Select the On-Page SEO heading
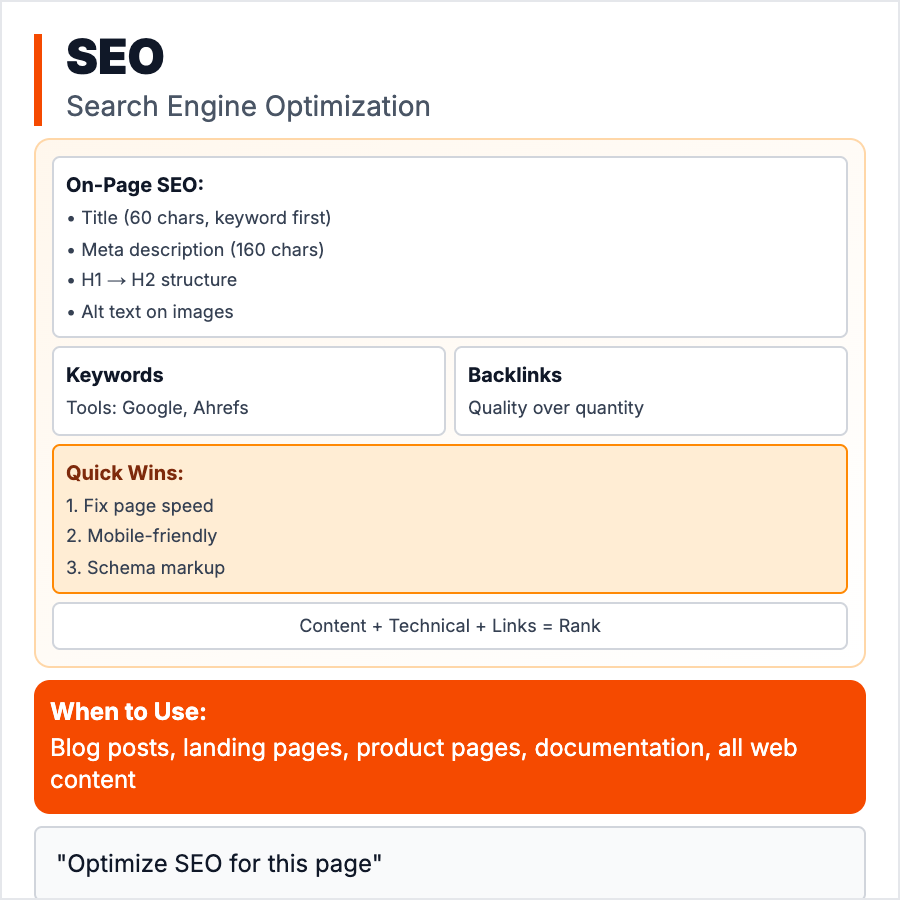900x900 pixels. pyautogui.click(x=135, y=185)
